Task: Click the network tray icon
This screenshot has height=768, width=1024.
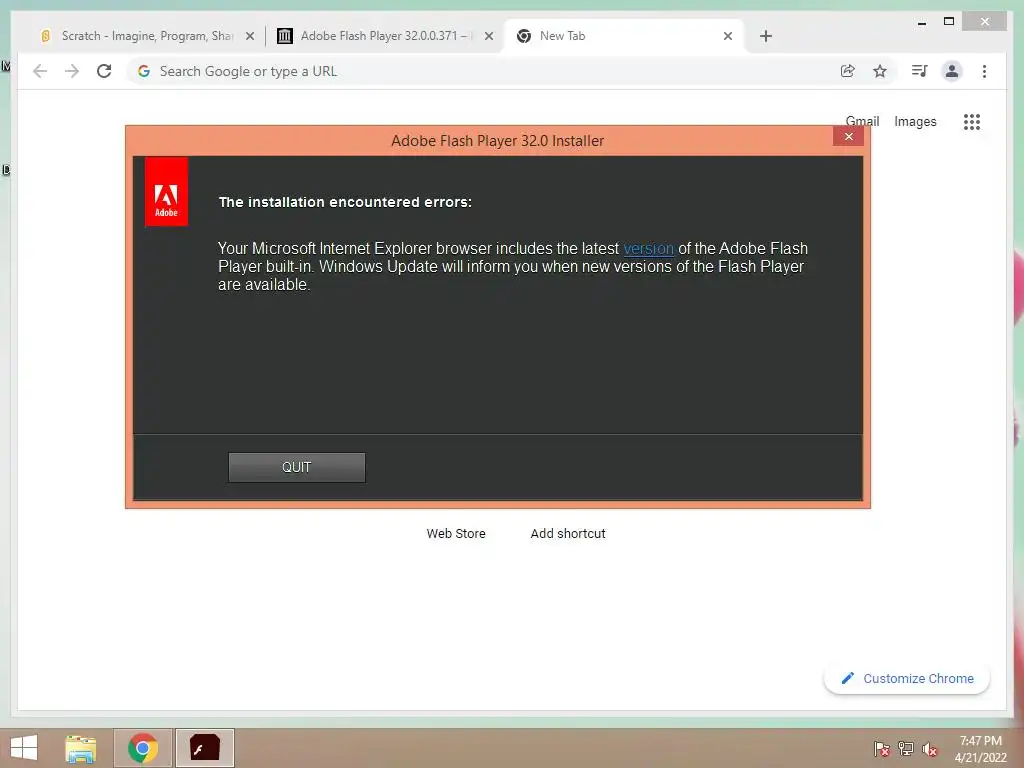Action: (906, 749)
